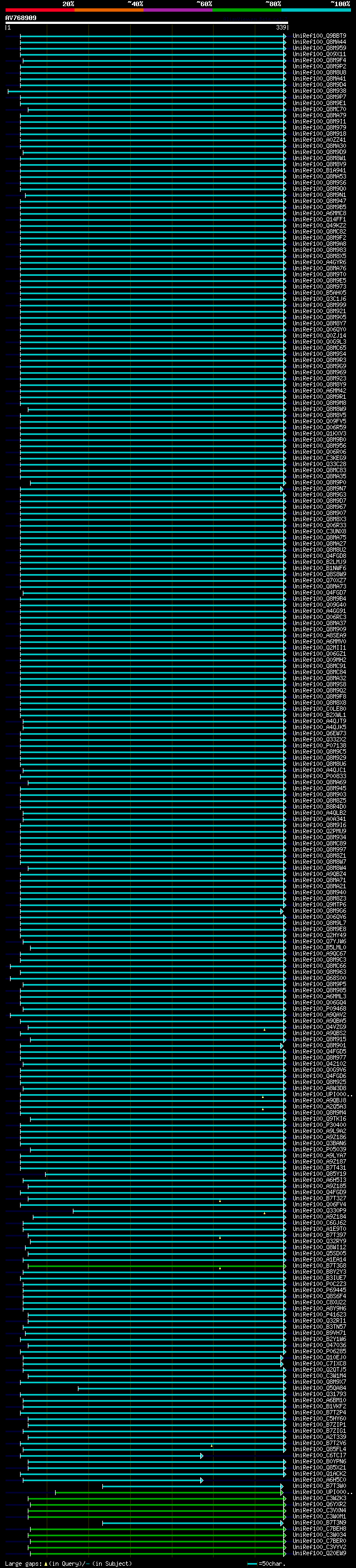
Task: Select hit label UniRef100_Q0G9V6
Action: pyautogui.click(x=319, y=1071)
